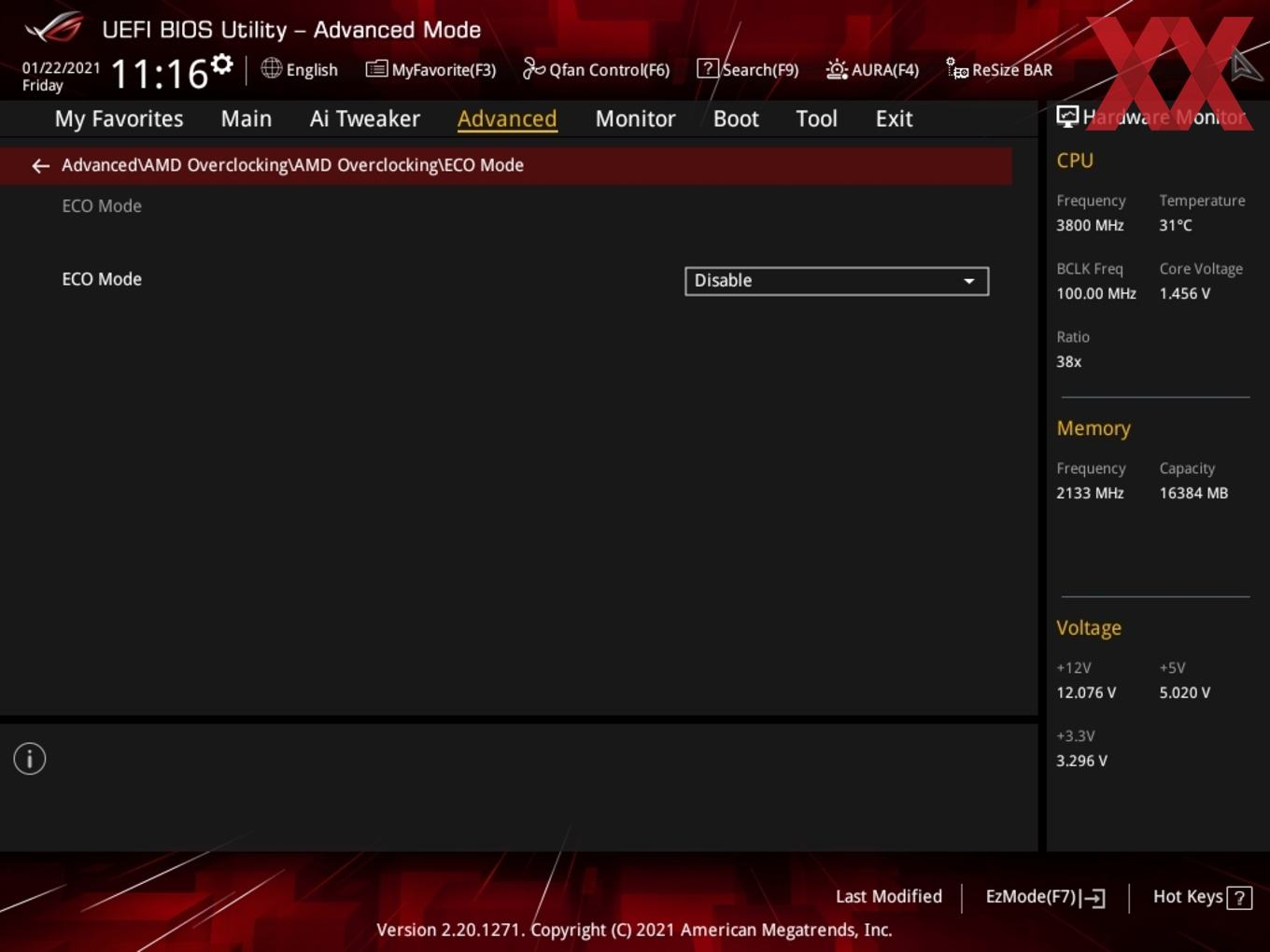Go to the Exit tab

pos(894,119)
